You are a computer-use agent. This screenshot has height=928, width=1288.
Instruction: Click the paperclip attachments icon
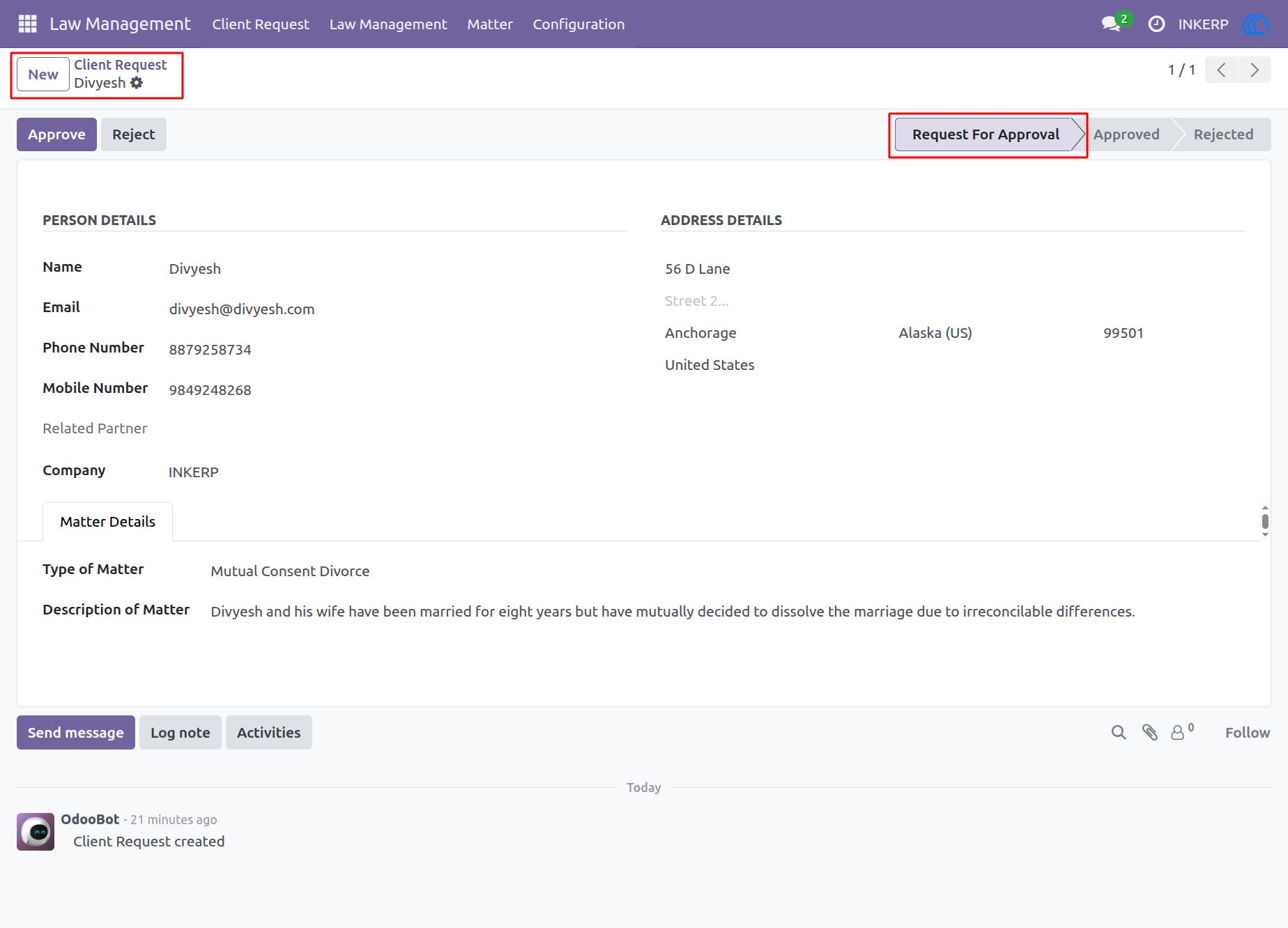pos(1150,732)
